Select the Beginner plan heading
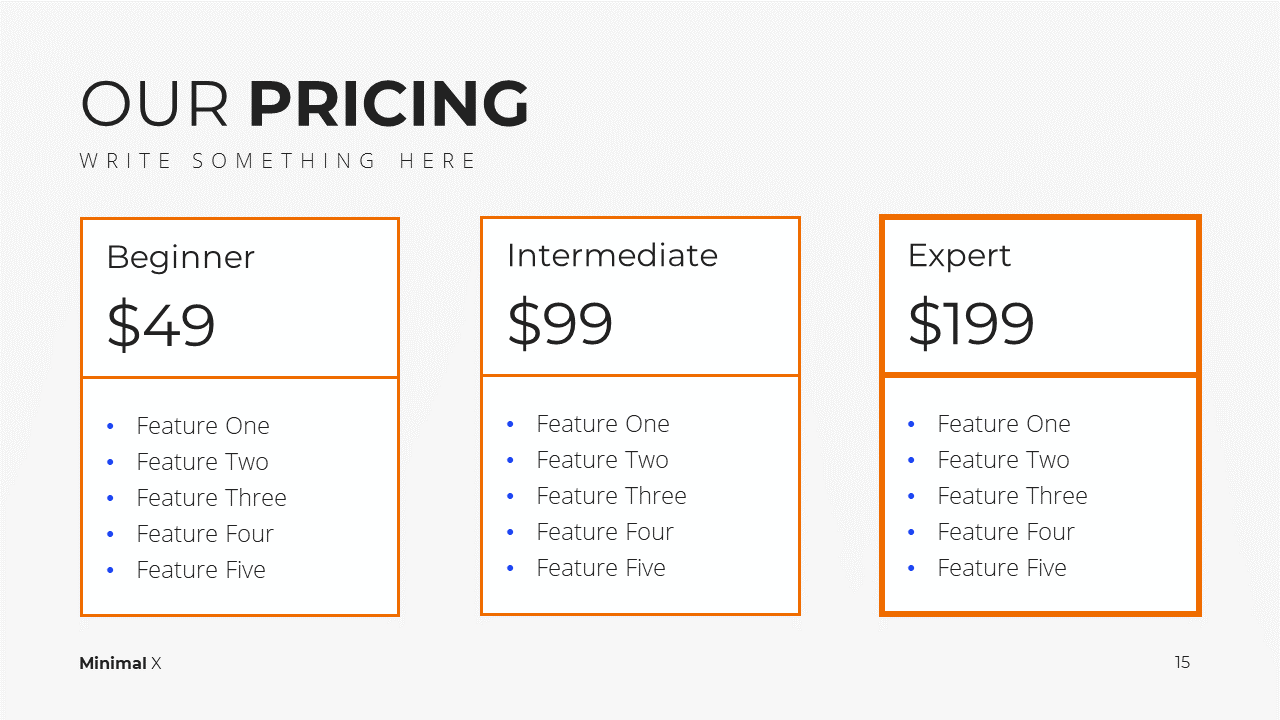This screenshot has width=1280, height=720. point(180,257)
